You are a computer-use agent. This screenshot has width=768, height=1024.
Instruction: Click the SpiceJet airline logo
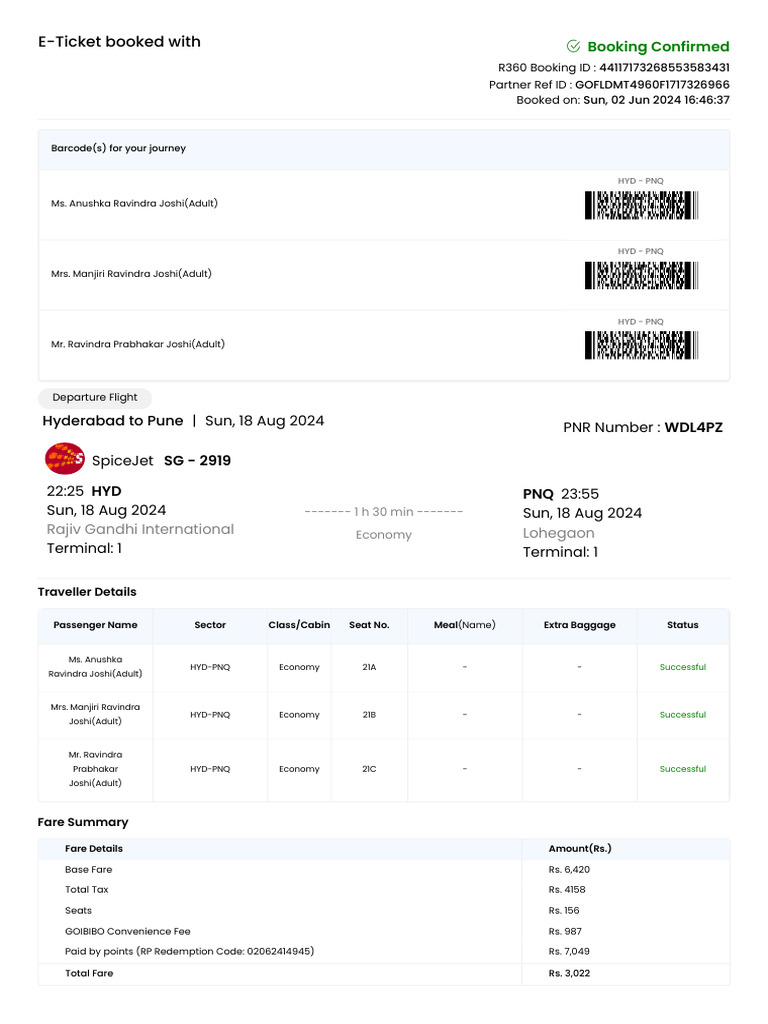[x=65, y=458]
